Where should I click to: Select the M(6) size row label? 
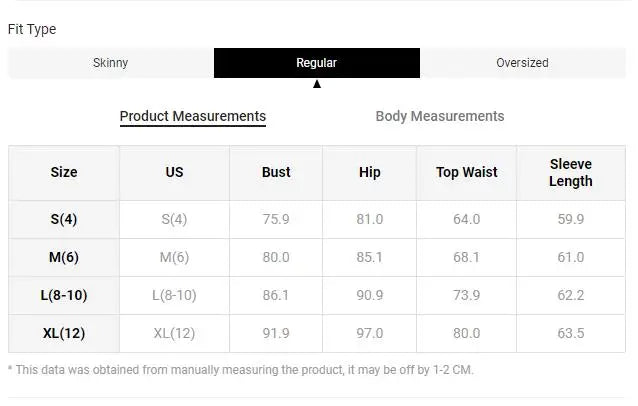pos(64,257)
